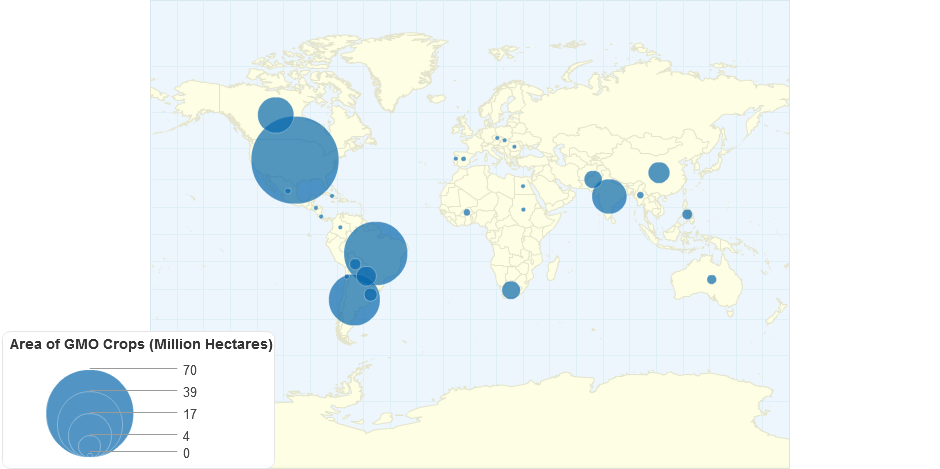Click the small Myanmar dot
Viewport: 940px width, 469px height.
[640, 195]
